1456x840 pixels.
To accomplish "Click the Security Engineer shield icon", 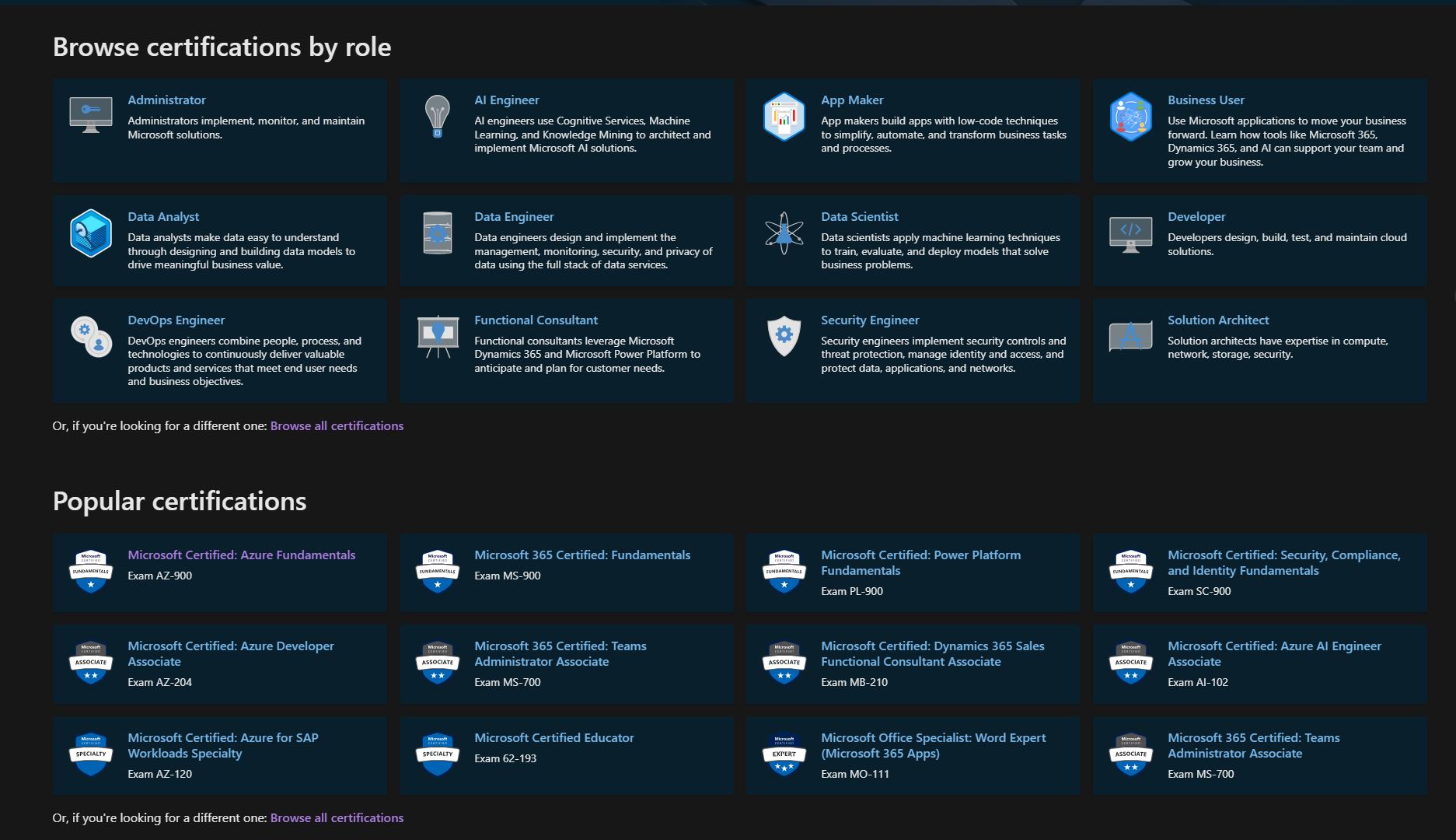I will (x=784, y=336).
